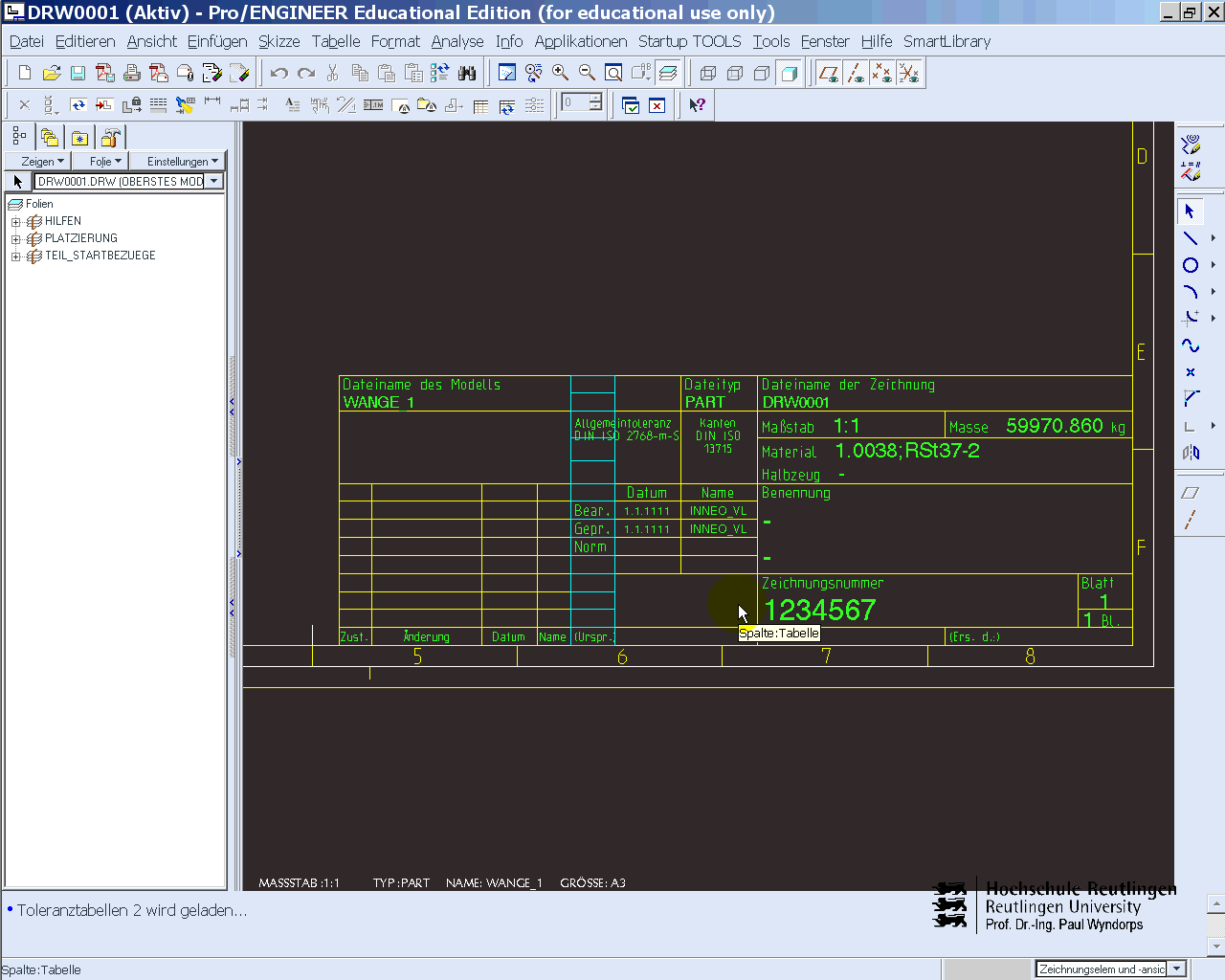Open the selection filter dropdown in status bar
1225x980 pixels.
point(1177,969)
